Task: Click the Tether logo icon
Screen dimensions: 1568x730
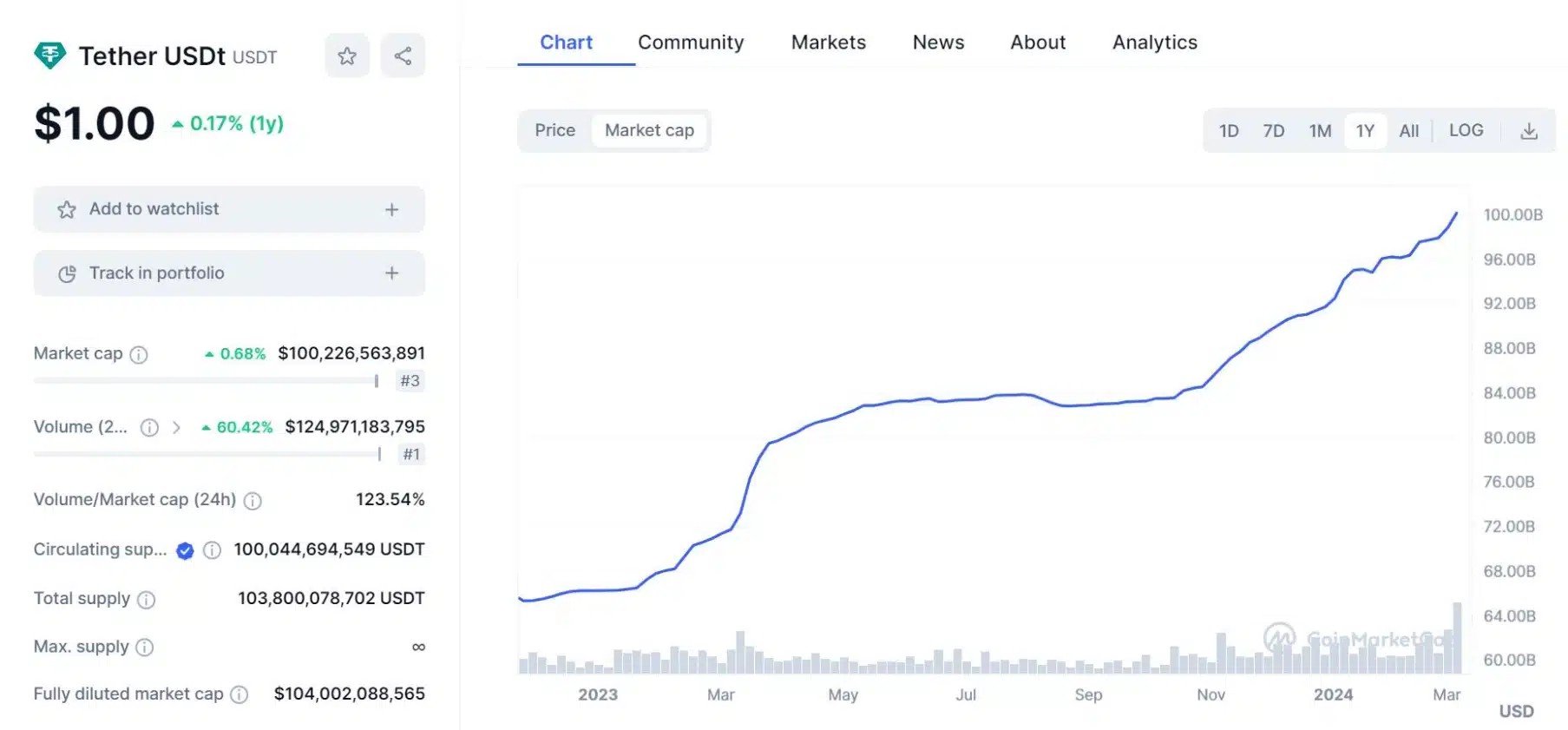Action: click(x=49, y=56)
